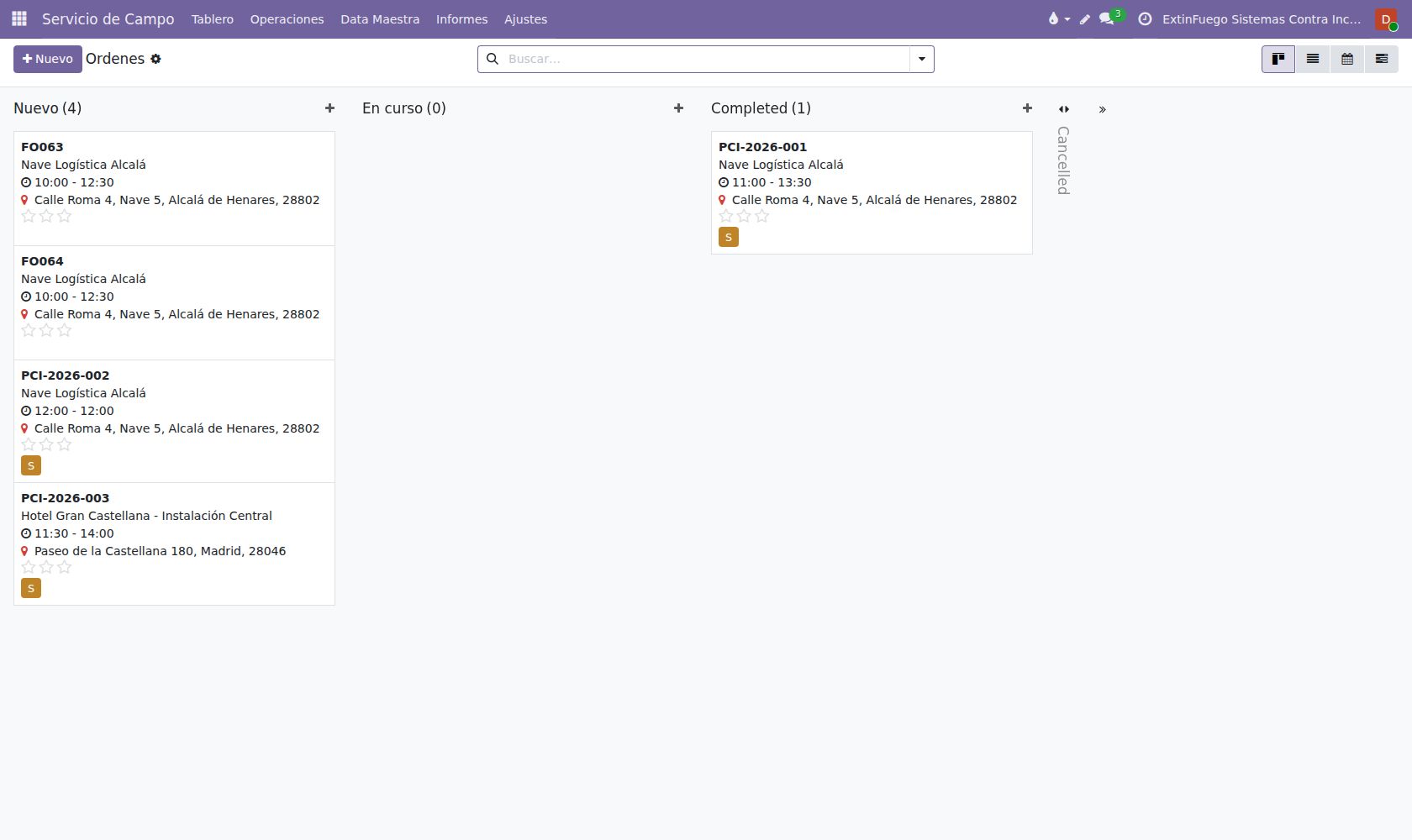Quick-add an order in the Nuevo column
This screenshot has height=840, width=1412.
coord(329,108)
